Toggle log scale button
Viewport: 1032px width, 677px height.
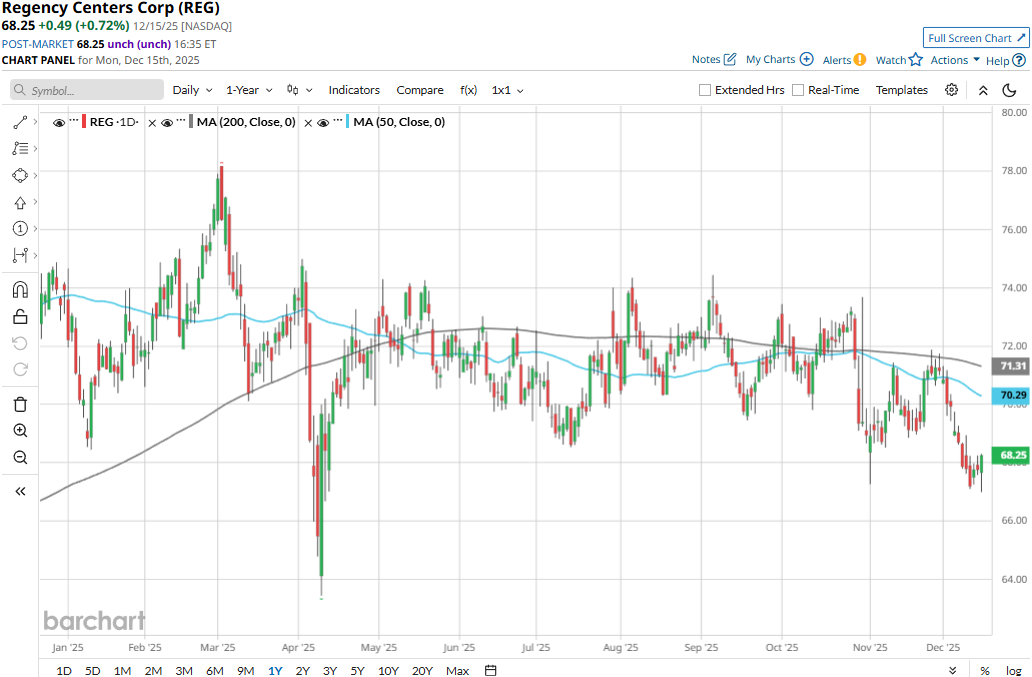click(1013, 670)
